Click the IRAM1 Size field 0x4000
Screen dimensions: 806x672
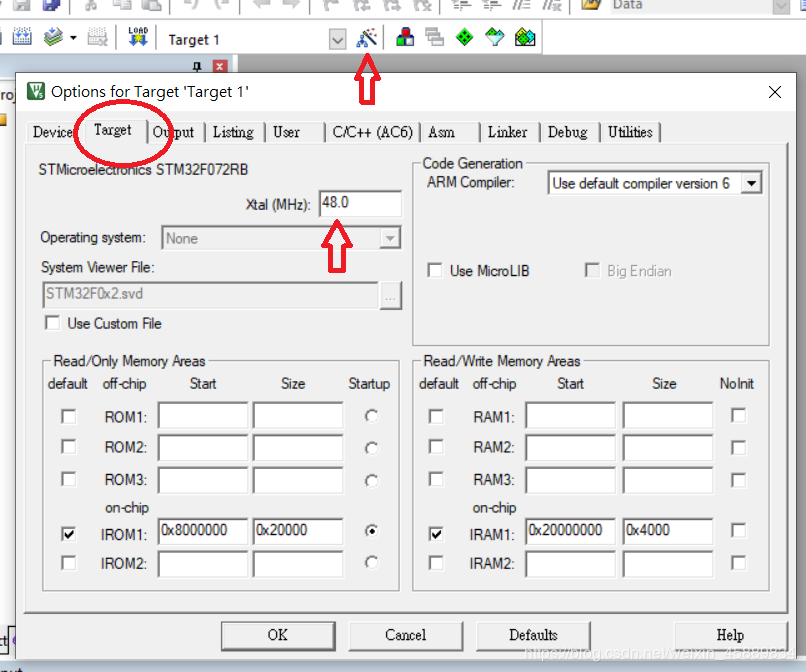pyautogui.click(x=668, y=531)
